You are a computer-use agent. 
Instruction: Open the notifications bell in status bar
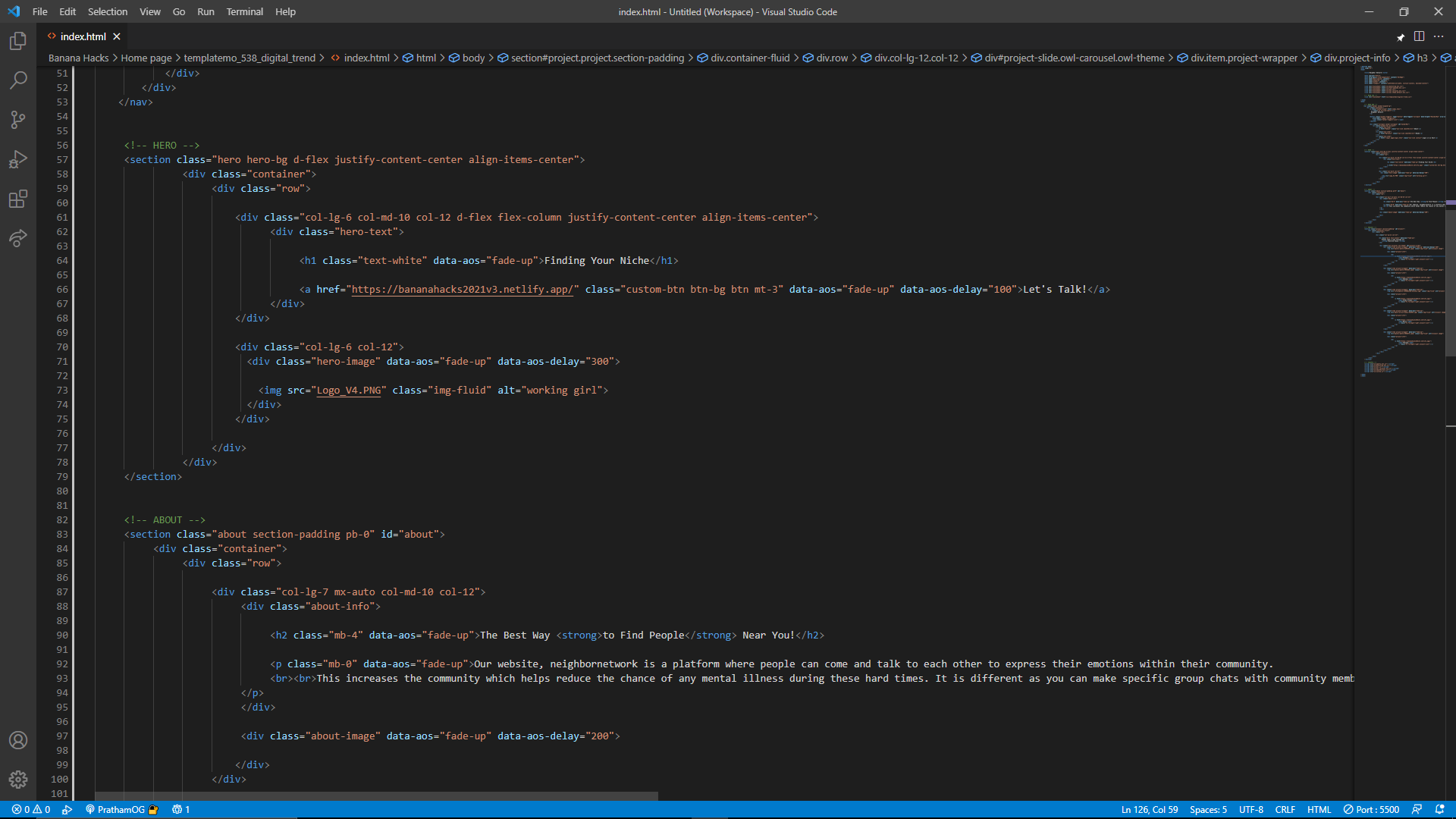click(1439, 809)
